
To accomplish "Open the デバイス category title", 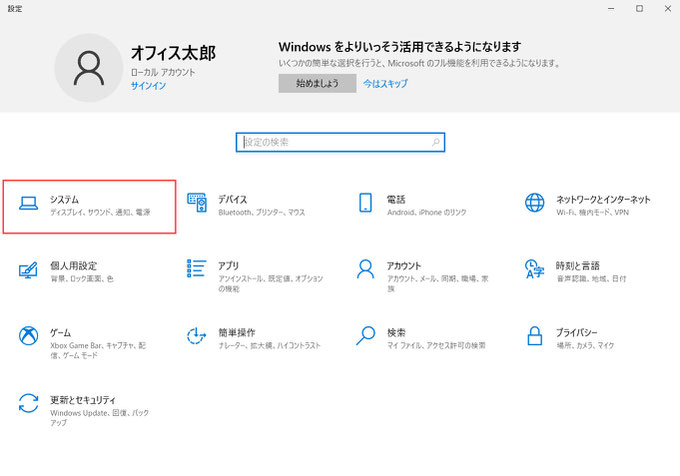I will (232, 199).
